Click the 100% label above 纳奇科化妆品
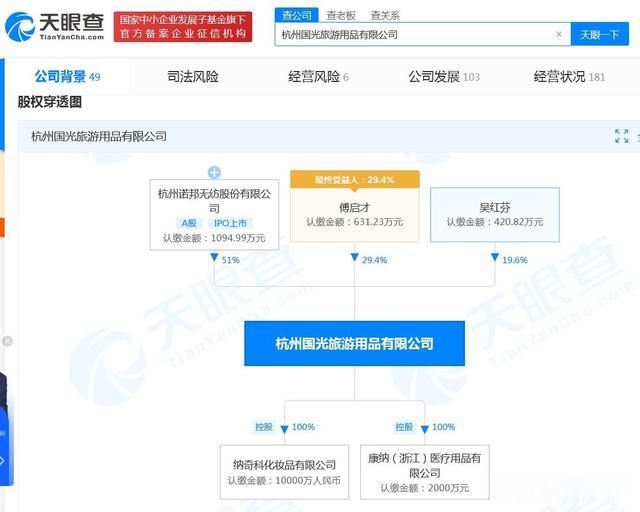 pyautogui.click(x=303, y=427)
